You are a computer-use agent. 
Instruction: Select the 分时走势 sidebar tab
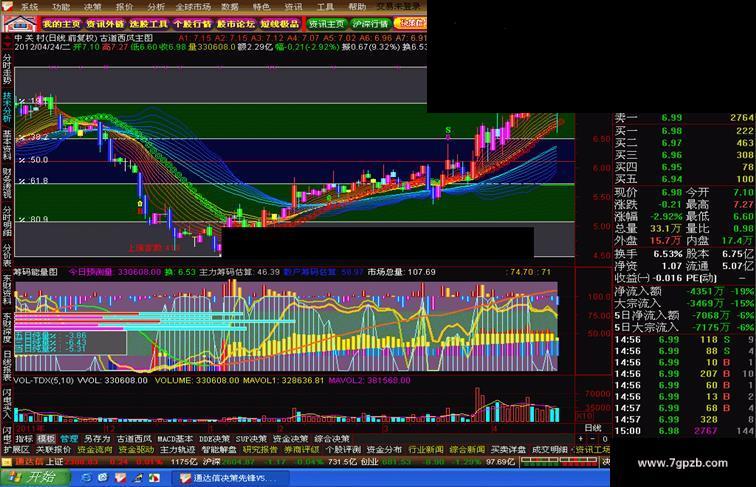point(7,68)
